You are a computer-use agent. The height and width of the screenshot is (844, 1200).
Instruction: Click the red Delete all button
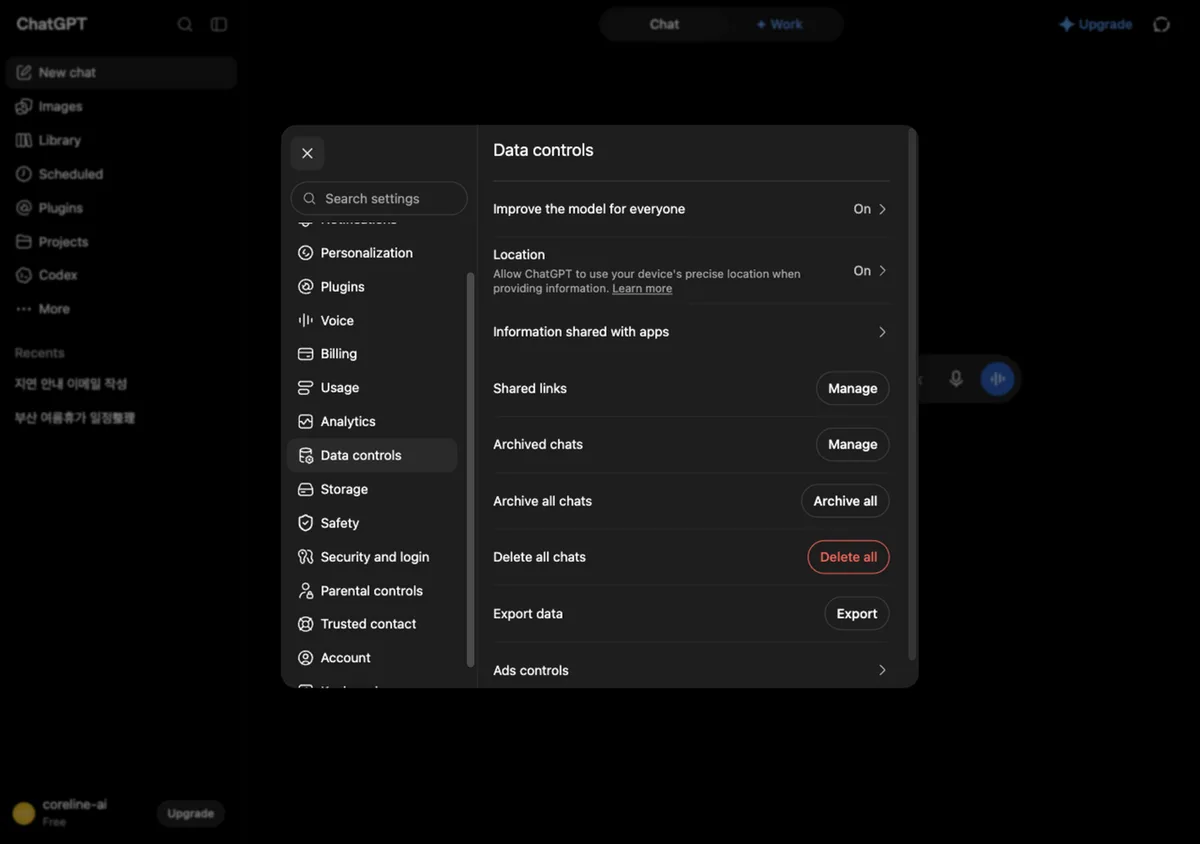pyautogui.click(x=849, y=557)
